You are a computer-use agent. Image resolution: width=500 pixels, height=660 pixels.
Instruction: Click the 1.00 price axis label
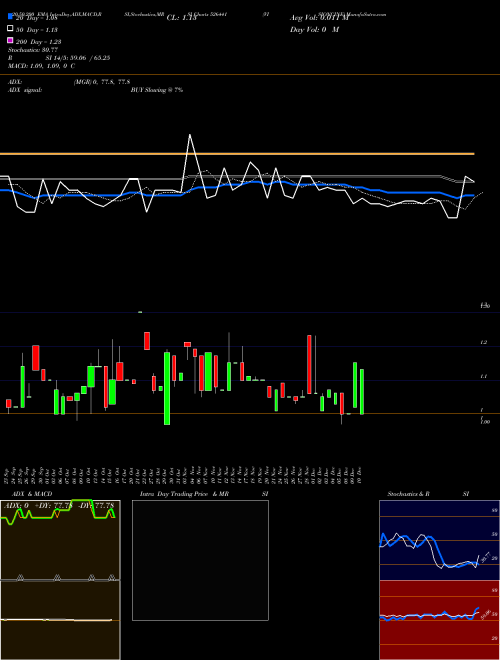(x=485, y=421)
